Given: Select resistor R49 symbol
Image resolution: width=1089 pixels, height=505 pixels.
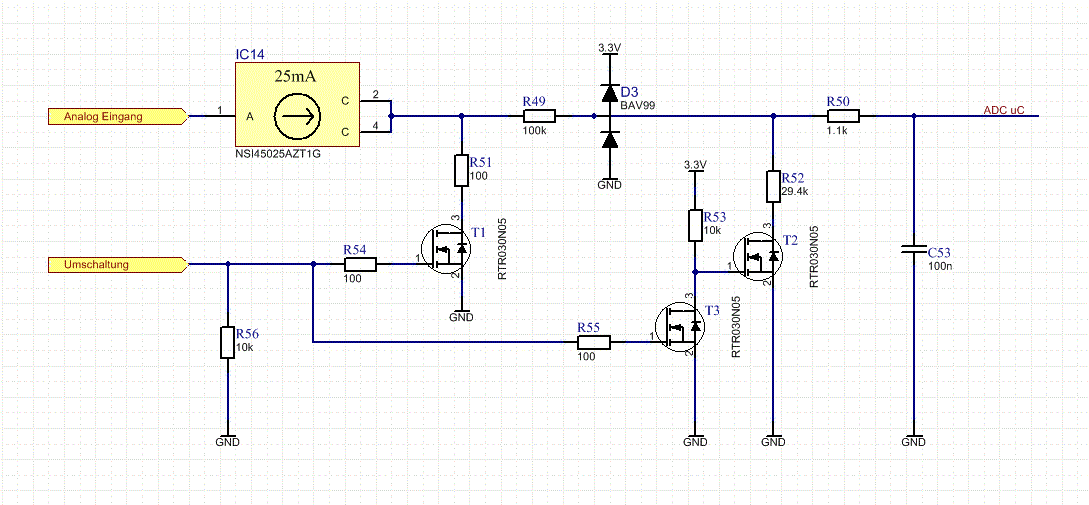Looking at the screenshot, I should click(x=539, y=116).
